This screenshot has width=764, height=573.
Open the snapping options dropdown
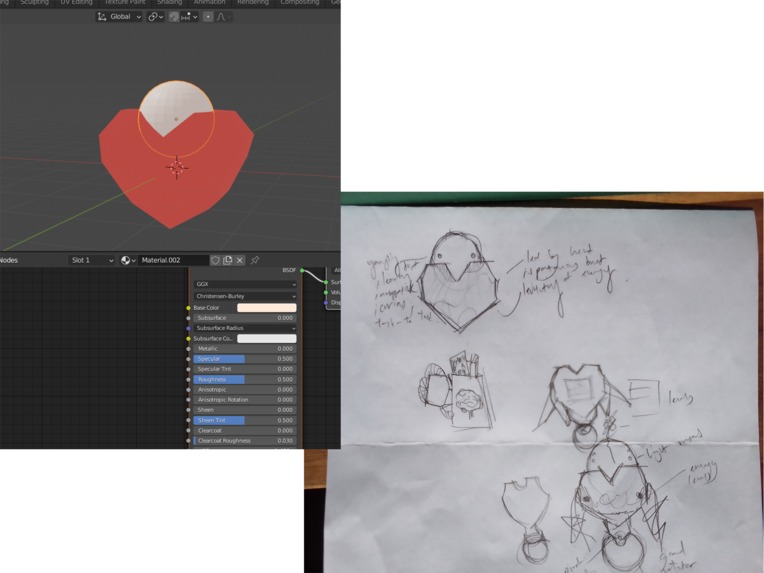coord(189,17)
